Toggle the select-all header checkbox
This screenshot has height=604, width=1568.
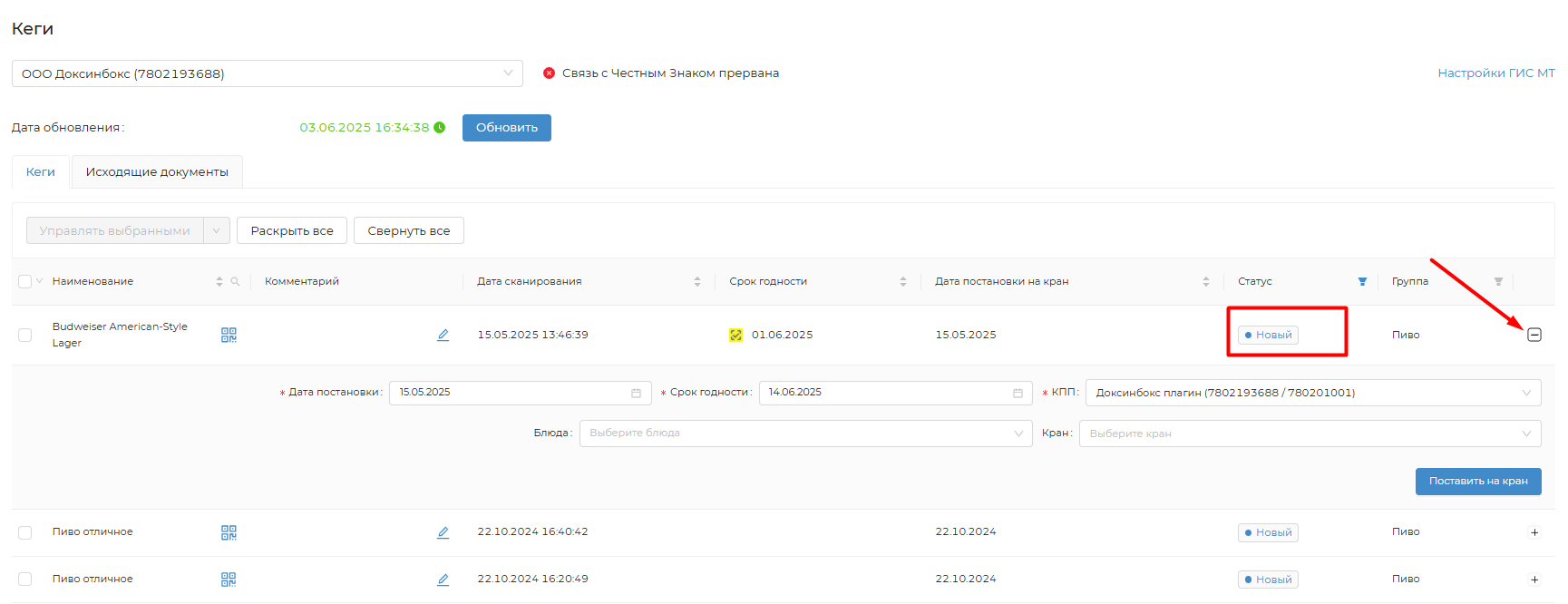pos(25,282)
